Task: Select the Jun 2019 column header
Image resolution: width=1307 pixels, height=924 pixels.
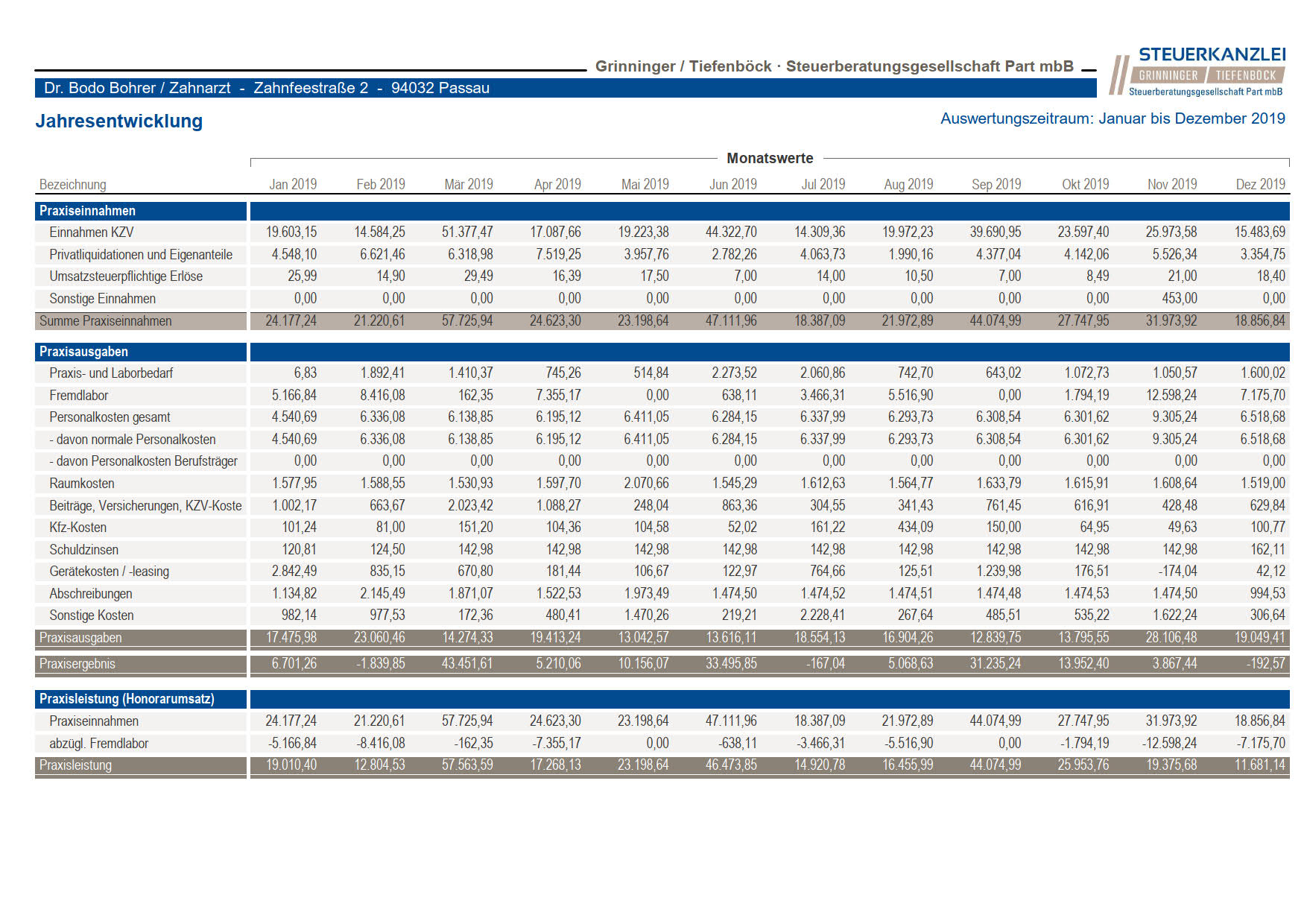Action: point(733,184)
